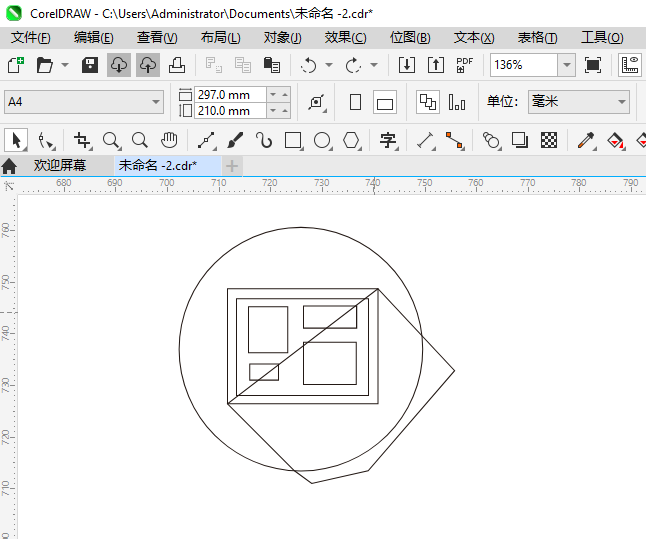Click the Print icon
This screenshot has width=646, height=539.
177,65
